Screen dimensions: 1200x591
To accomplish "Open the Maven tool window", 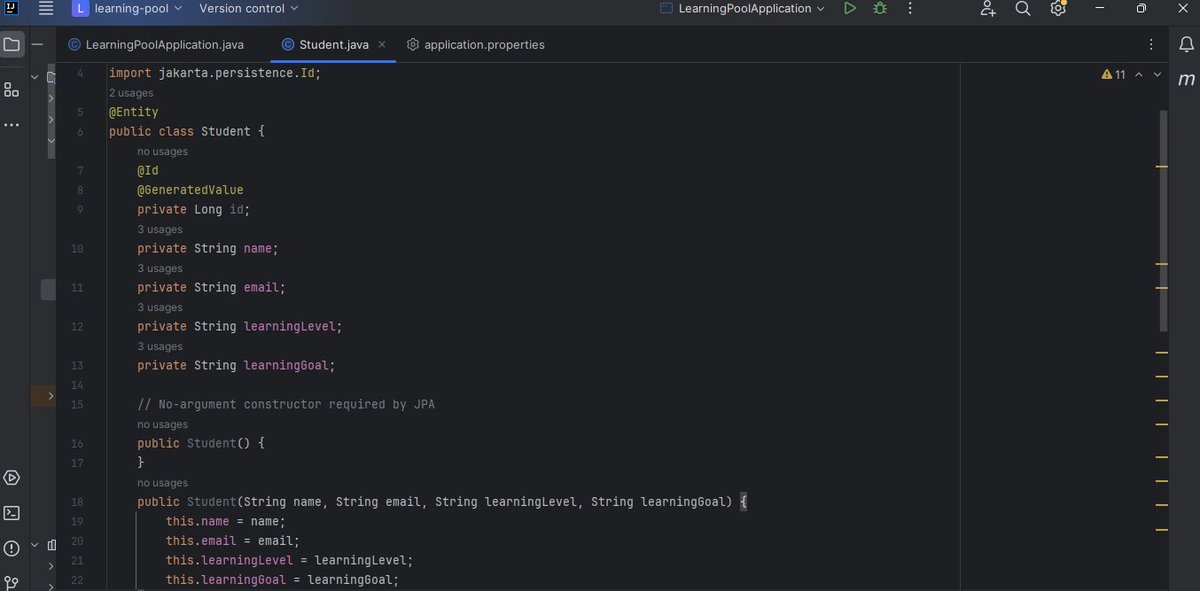I will click(x=1186, y=79).
